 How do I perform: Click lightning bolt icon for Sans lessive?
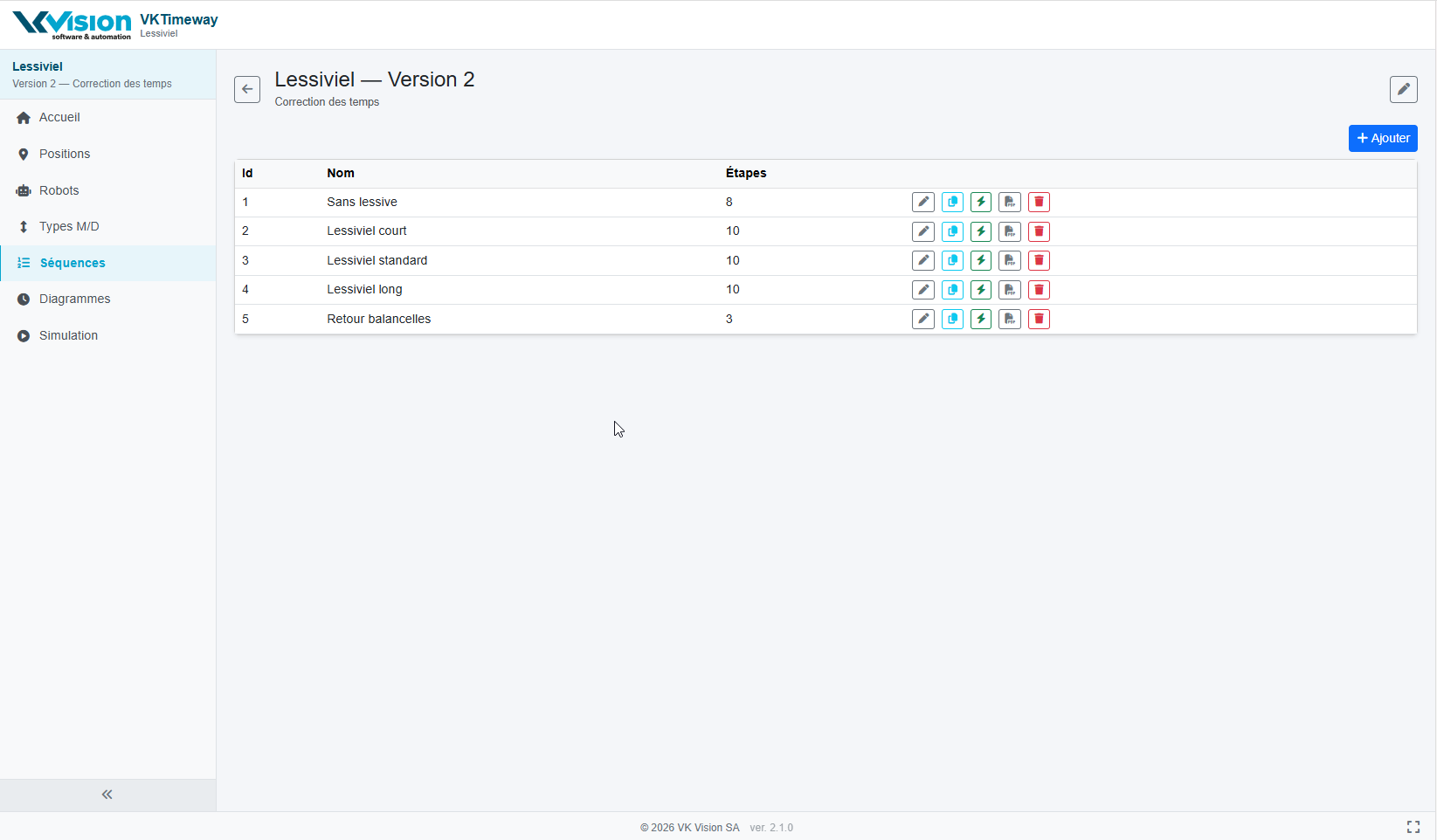pyautogui.click(x=981, y=202)
